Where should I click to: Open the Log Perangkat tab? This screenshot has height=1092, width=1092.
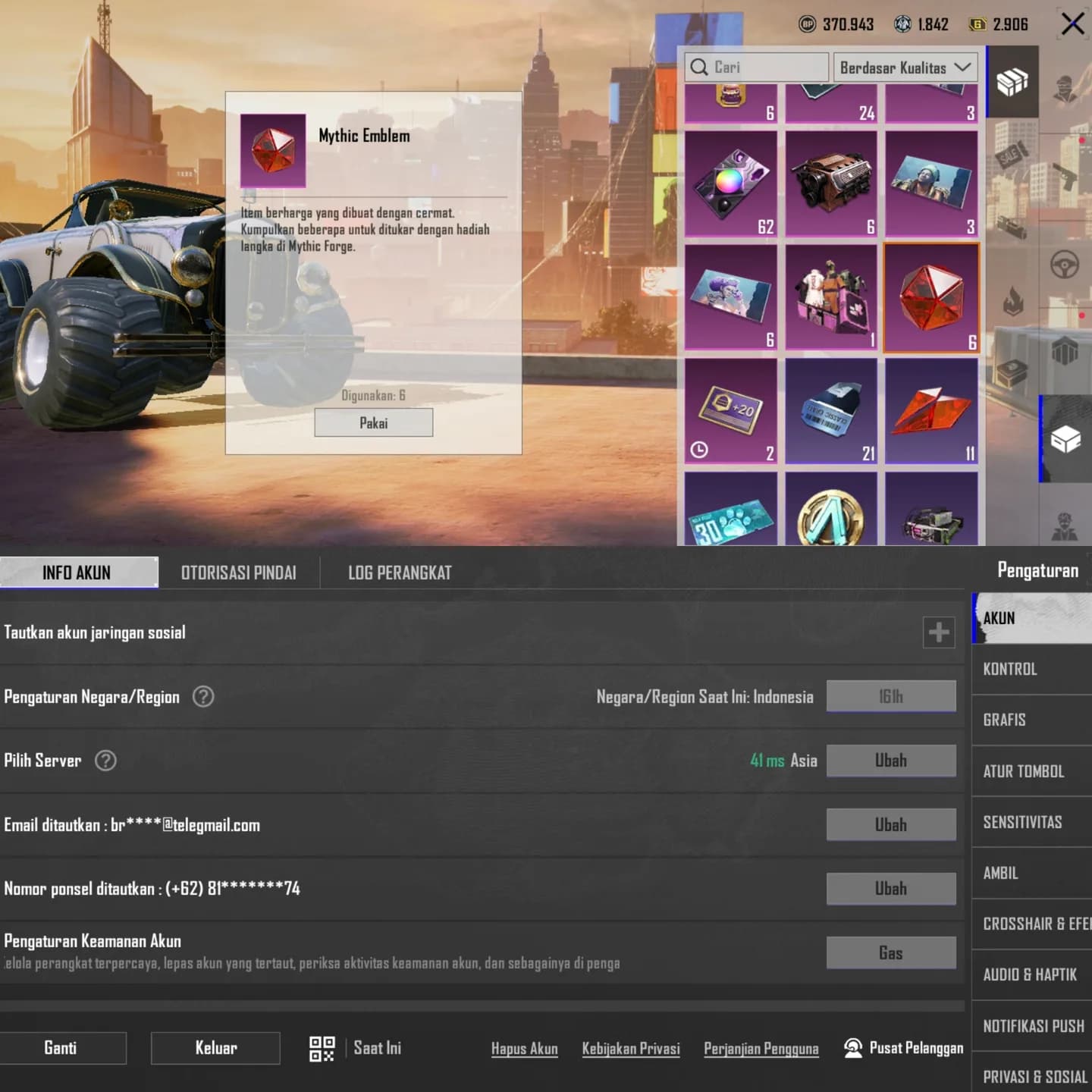click(x=400, y=573)
